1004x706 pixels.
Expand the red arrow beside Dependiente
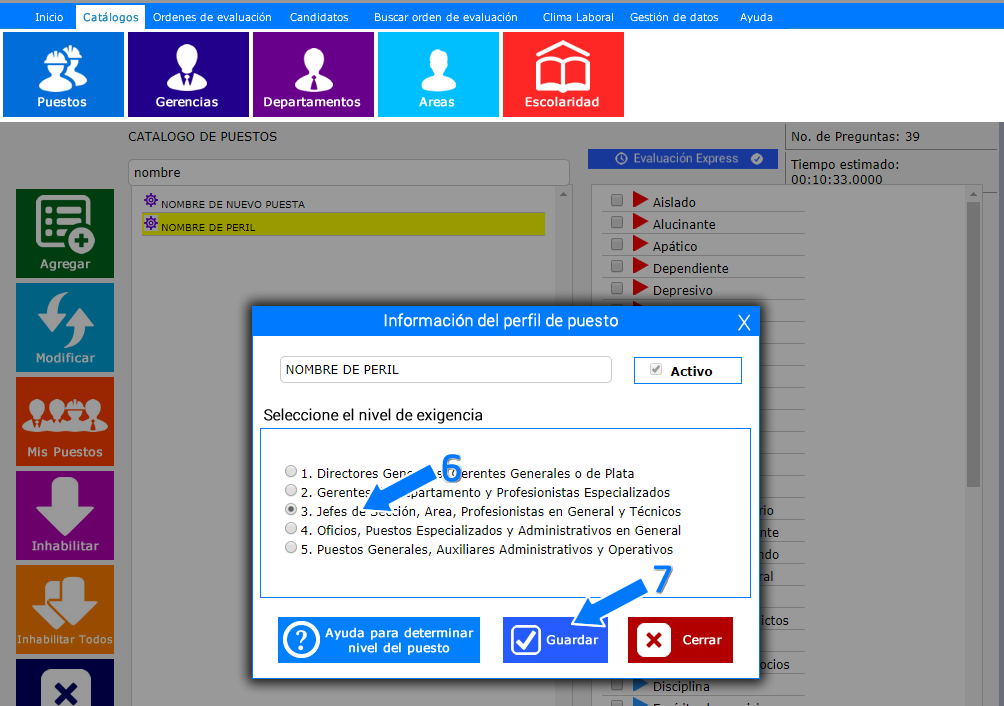[x=640, y=266]
